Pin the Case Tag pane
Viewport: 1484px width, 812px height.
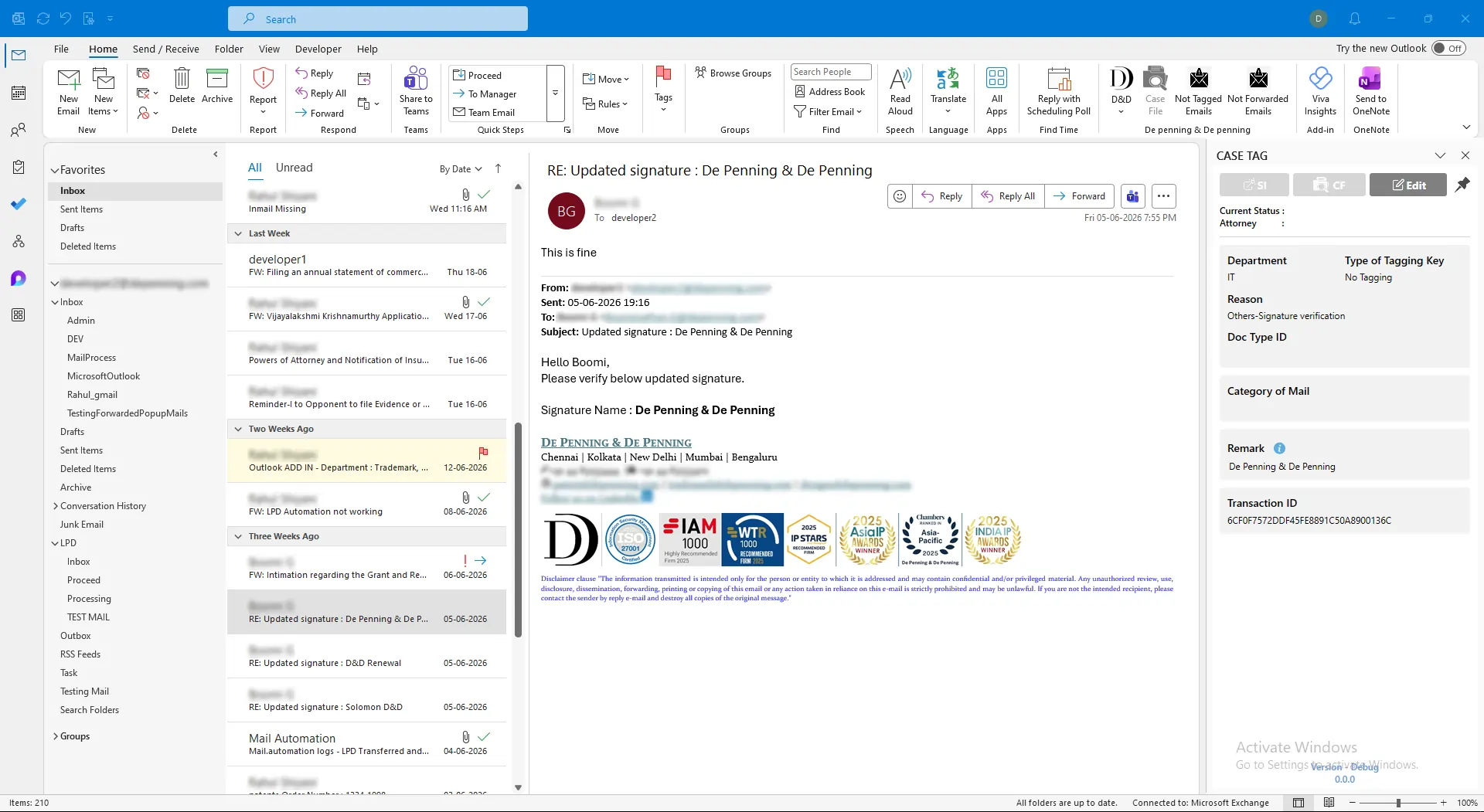[x=1462, y=185]
